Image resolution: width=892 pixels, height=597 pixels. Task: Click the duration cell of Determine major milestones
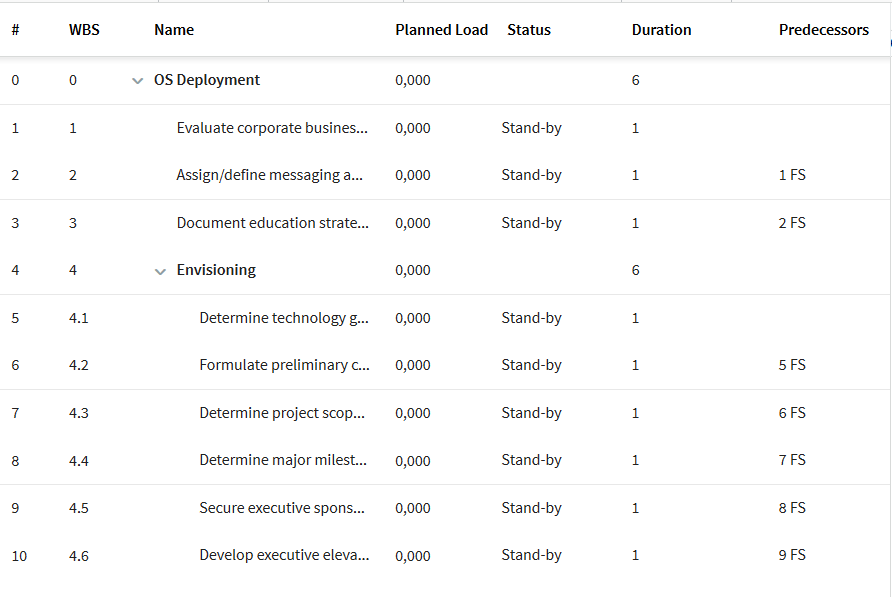635,460
